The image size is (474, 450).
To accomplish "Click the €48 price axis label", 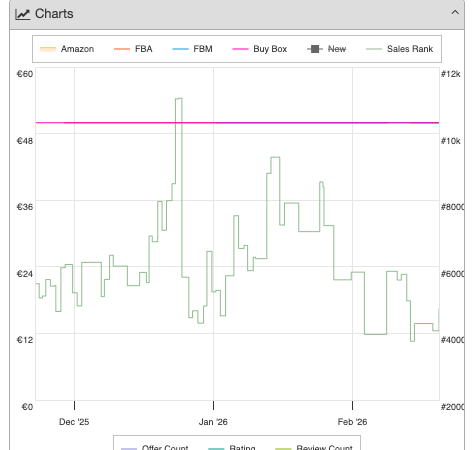I will click(25, 141).
